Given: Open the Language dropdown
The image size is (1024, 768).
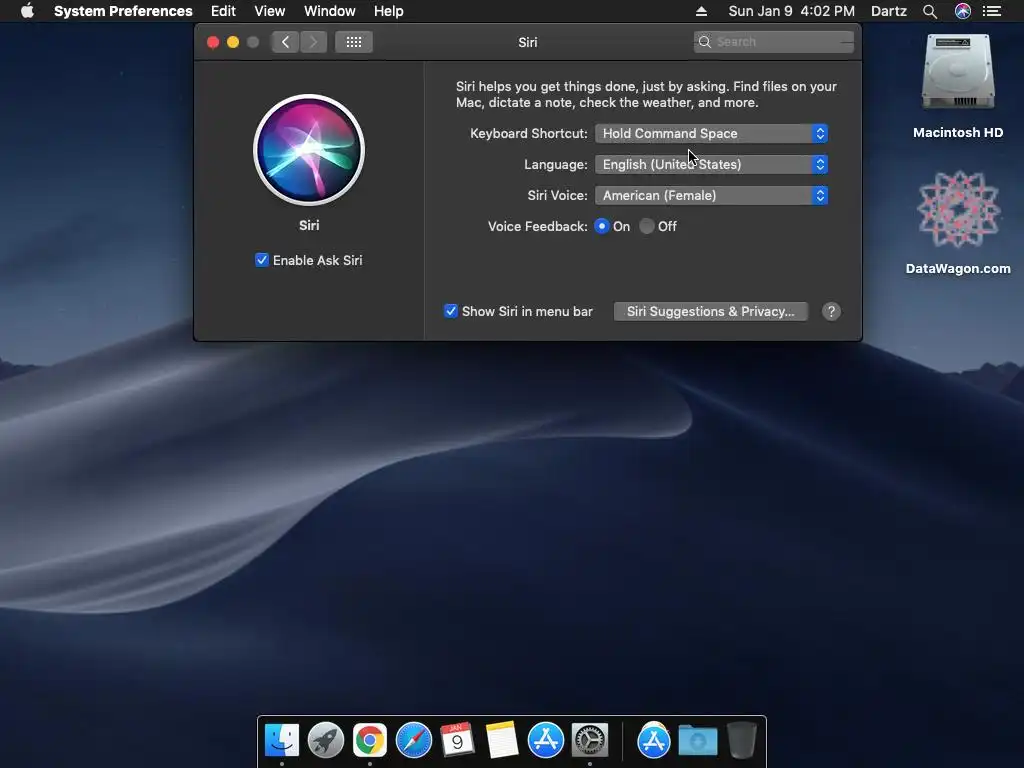Looking at the screenshot, I should pos(711,165).
